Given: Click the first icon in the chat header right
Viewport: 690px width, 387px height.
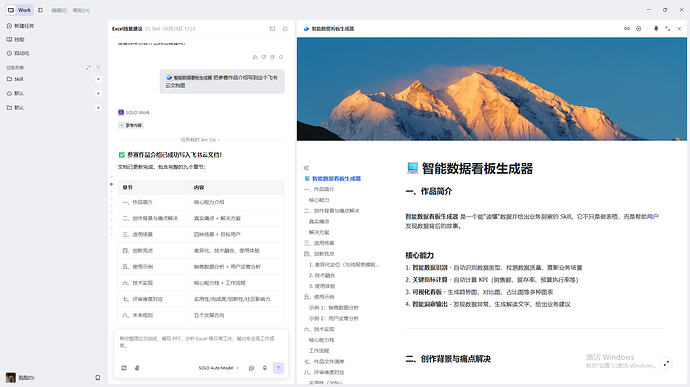Looking at the screenshot, I should [x=272, y=29].
